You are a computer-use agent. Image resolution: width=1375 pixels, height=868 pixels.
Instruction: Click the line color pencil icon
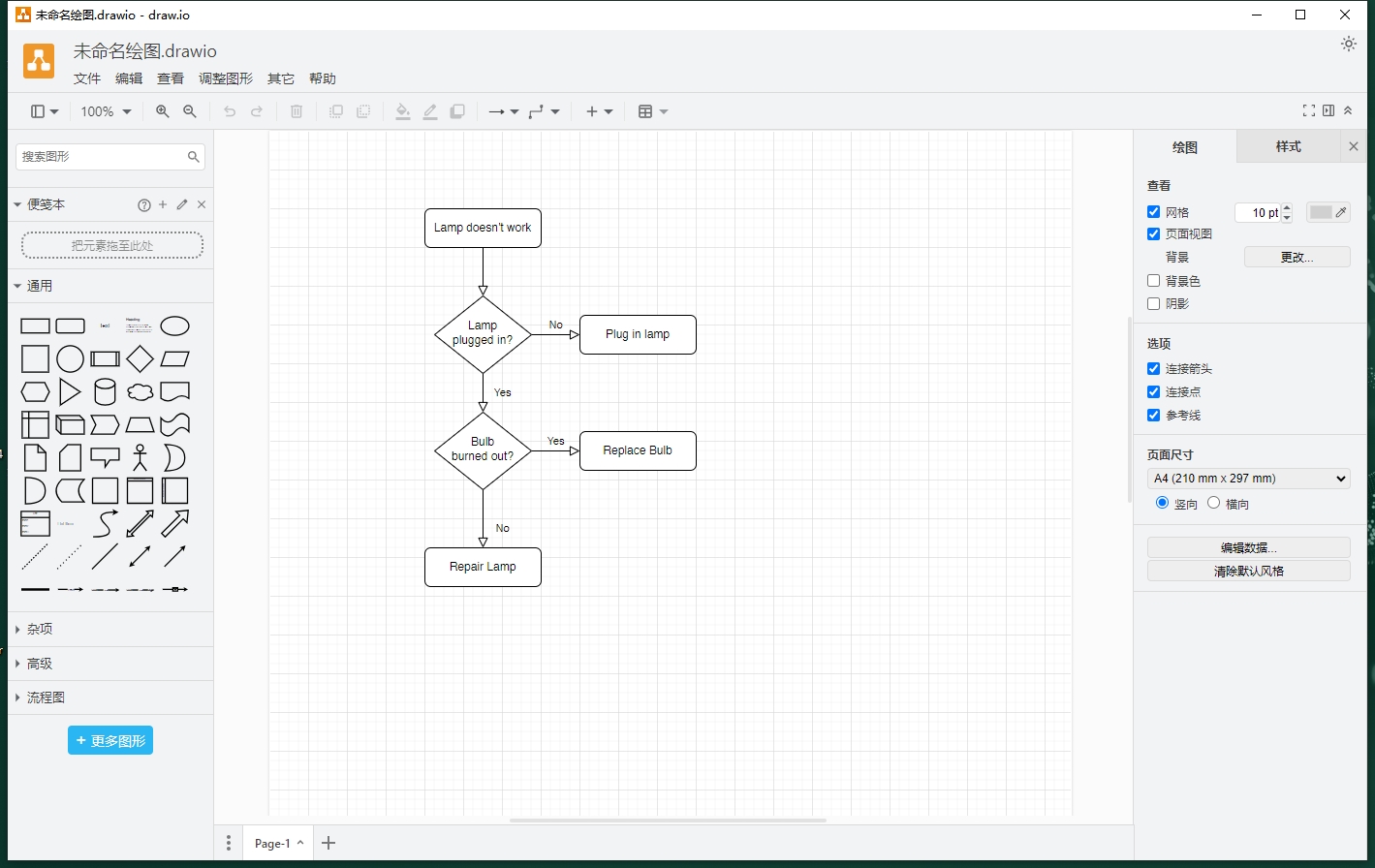430,111
